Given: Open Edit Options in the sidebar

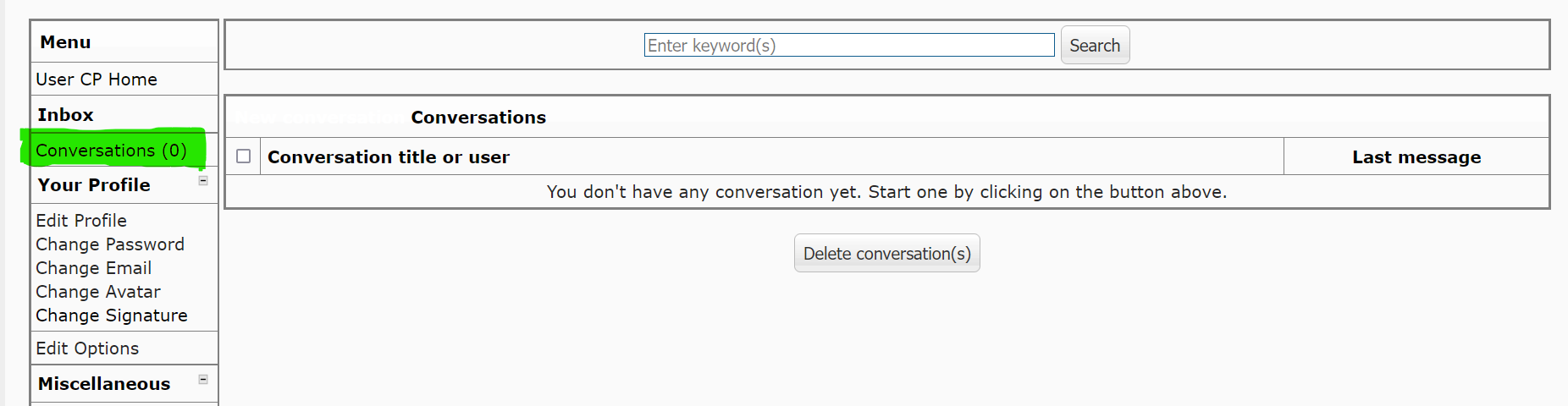Looking at the screenshot, I should point(87,348).
